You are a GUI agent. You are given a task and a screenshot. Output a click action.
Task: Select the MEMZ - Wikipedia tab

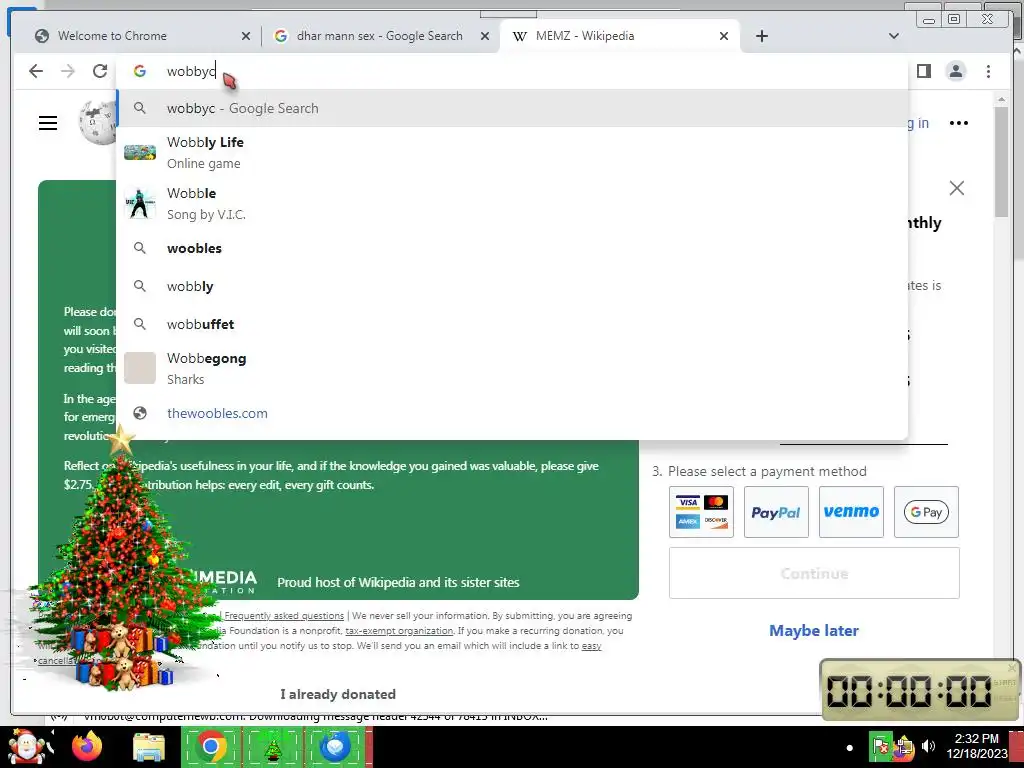point(620,36)
